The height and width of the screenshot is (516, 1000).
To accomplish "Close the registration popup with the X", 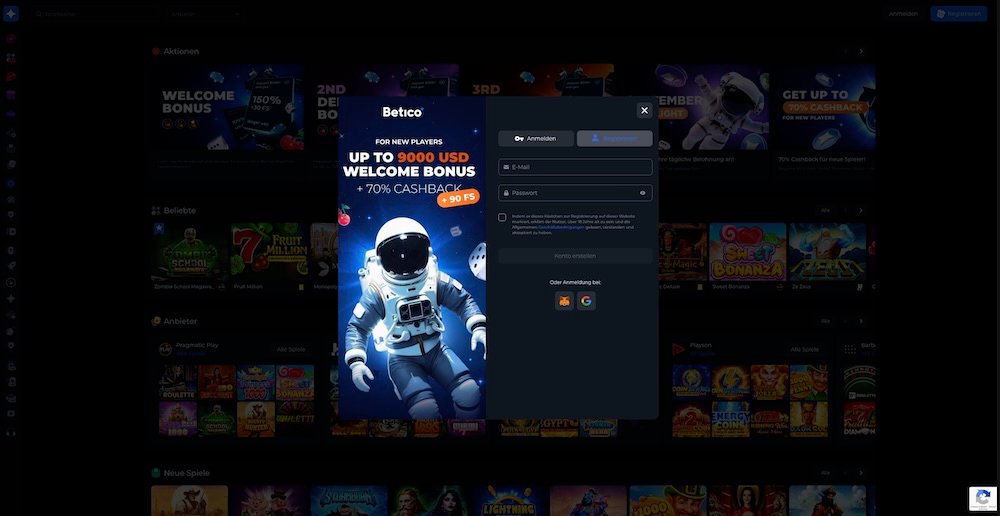I will pos(644,110).
